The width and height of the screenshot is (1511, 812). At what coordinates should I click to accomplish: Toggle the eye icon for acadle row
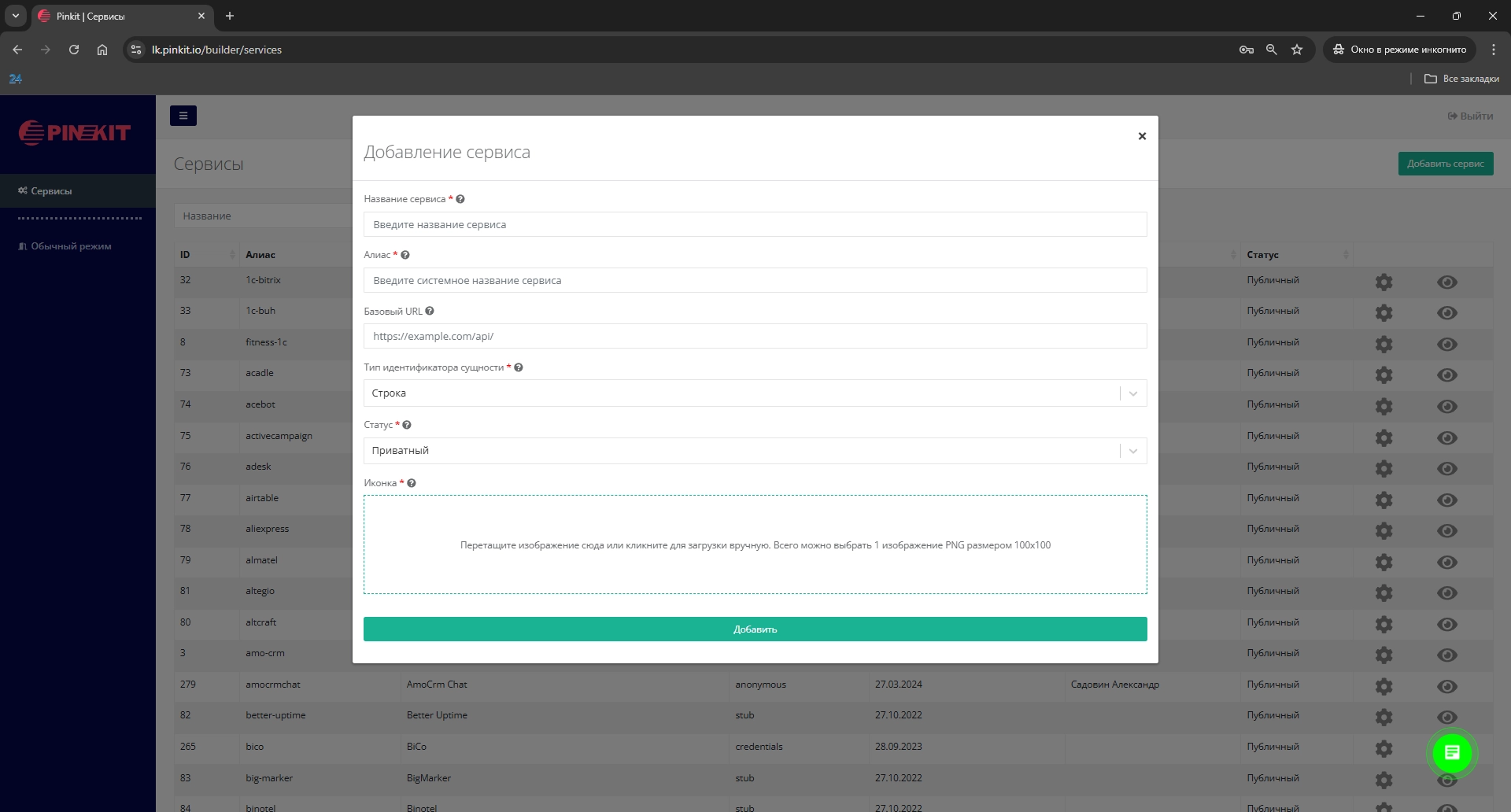click(x=1447, y=375)
